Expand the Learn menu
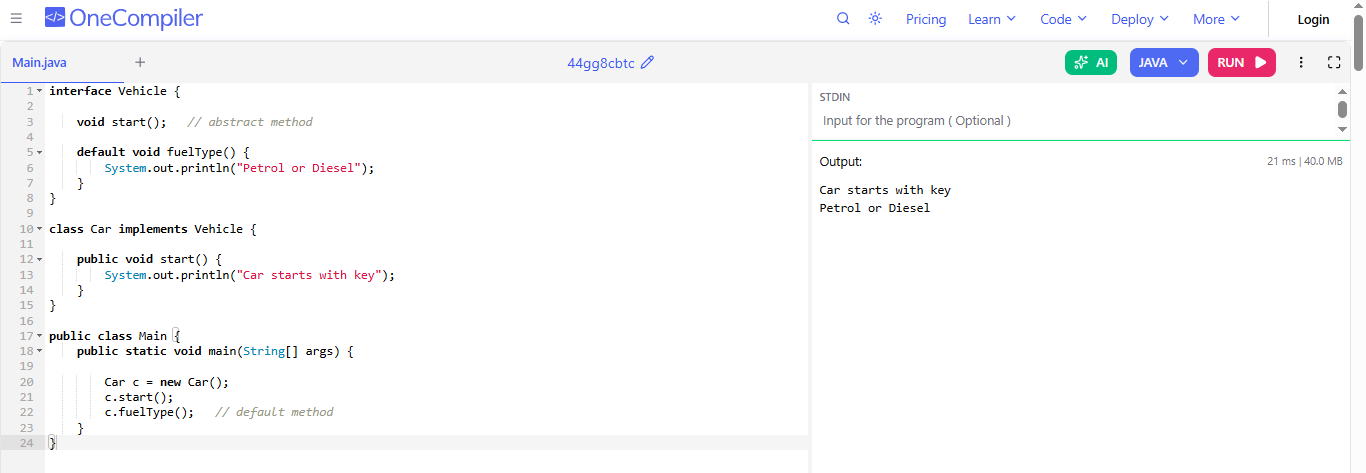 tap(991, 19)
